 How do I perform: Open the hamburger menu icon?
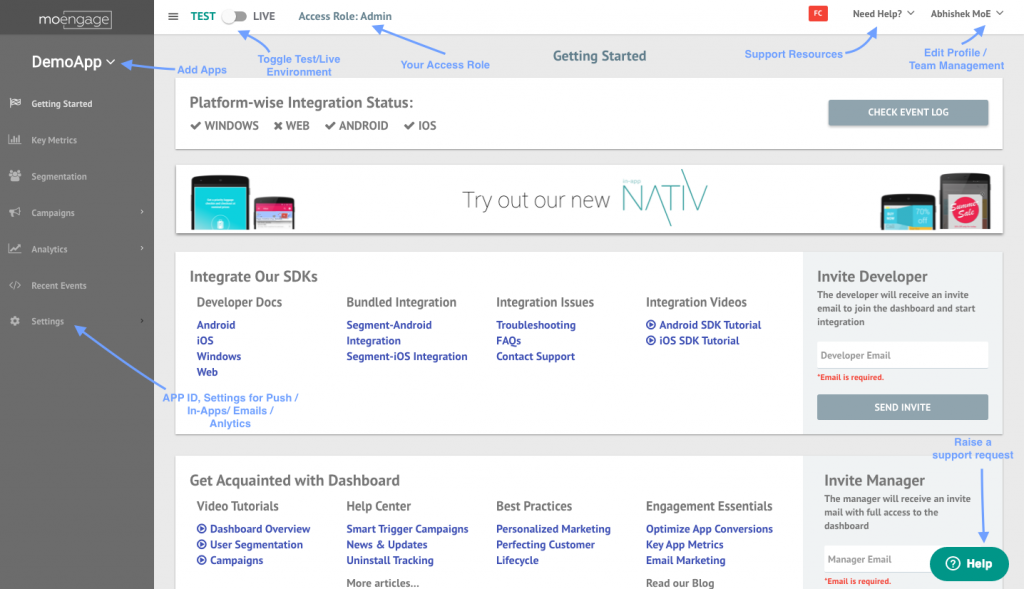(173, 16)
